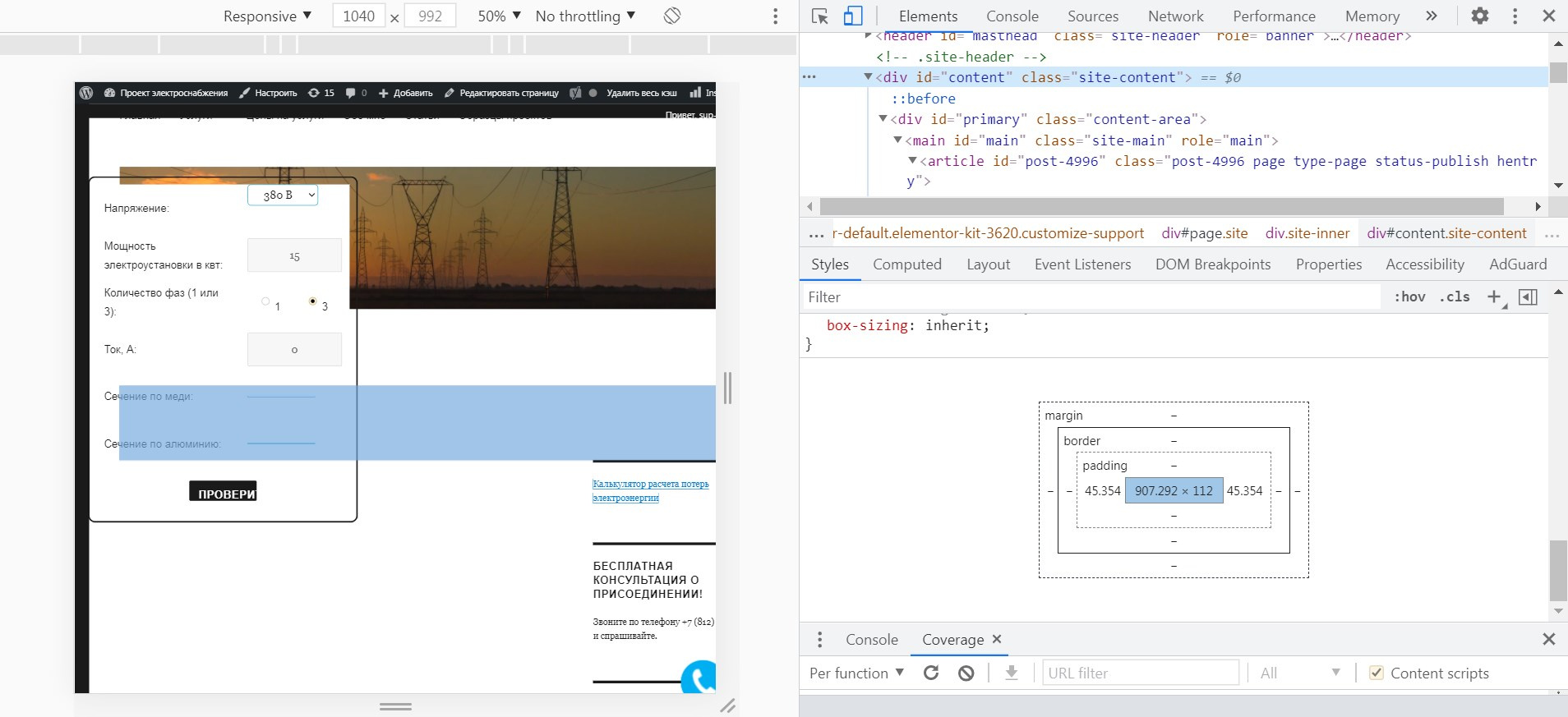The width and height of the screenshot is (1568, 717).
Task: Activate the inspect element picker icon
Action: pyautogui.click(x=819, y=16)
